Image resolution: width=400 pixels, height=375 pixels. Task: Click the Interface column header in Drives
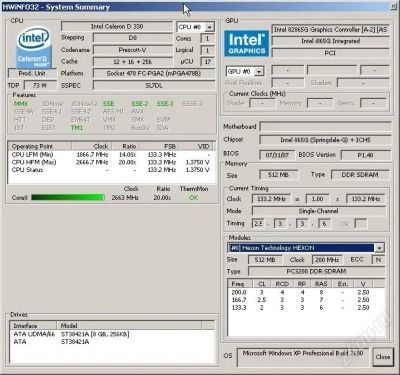pos(33,326)
